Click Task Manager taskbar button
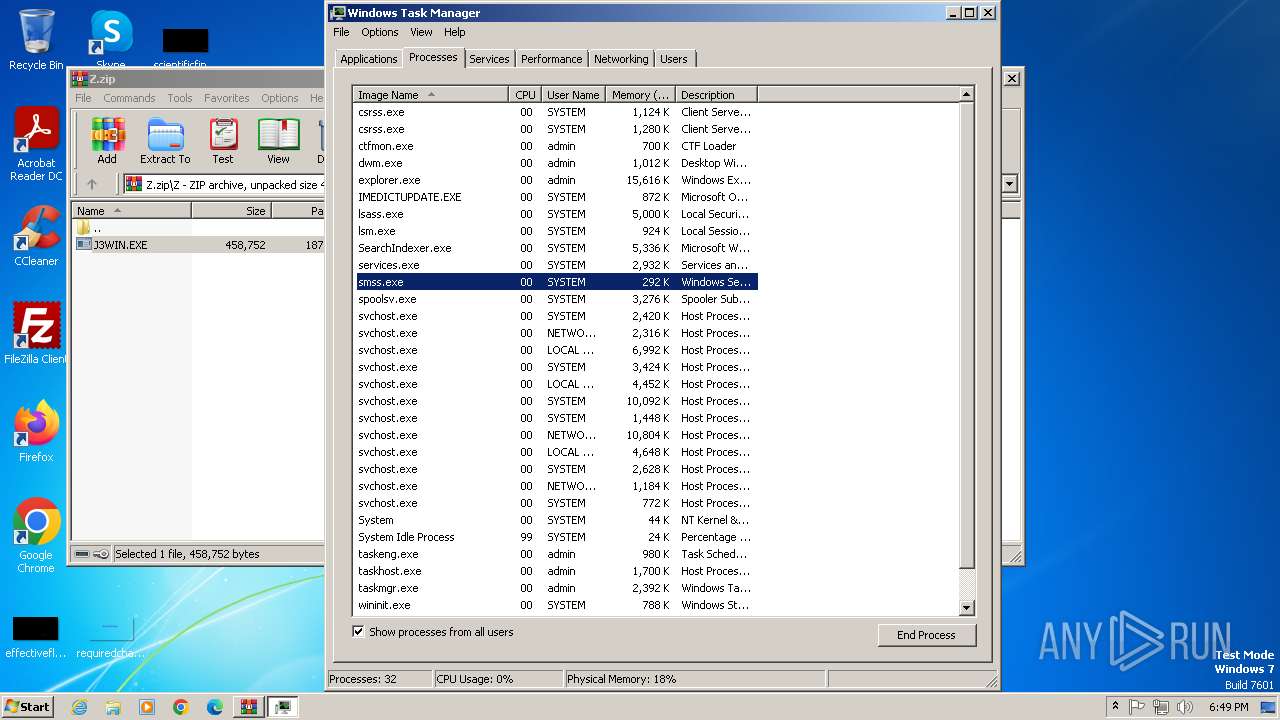1280x720 pixels. pos(283,707)
